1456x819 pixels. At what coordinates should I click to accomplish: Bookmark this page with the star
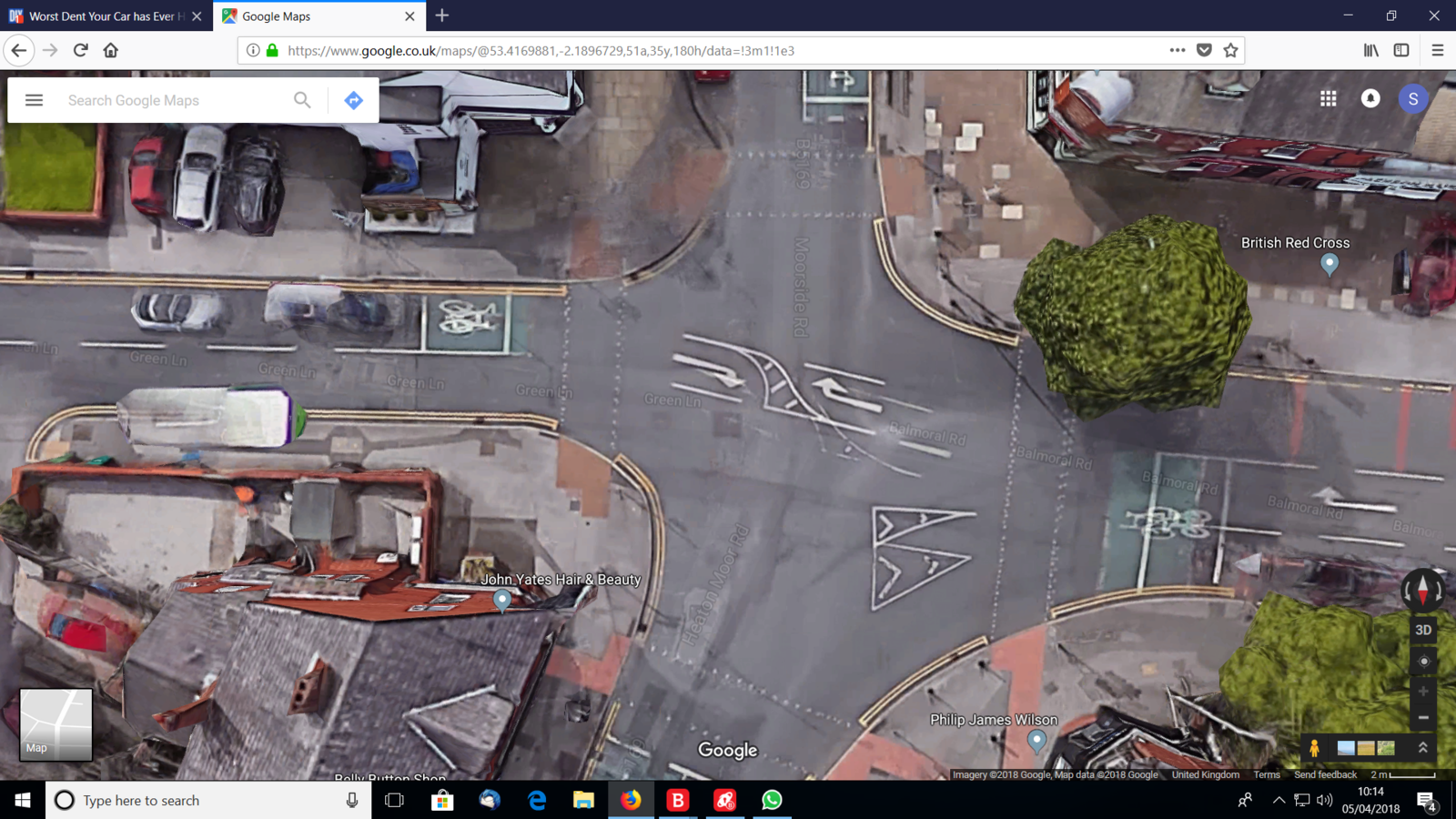pyautogui.click(x=1230, y=51)
